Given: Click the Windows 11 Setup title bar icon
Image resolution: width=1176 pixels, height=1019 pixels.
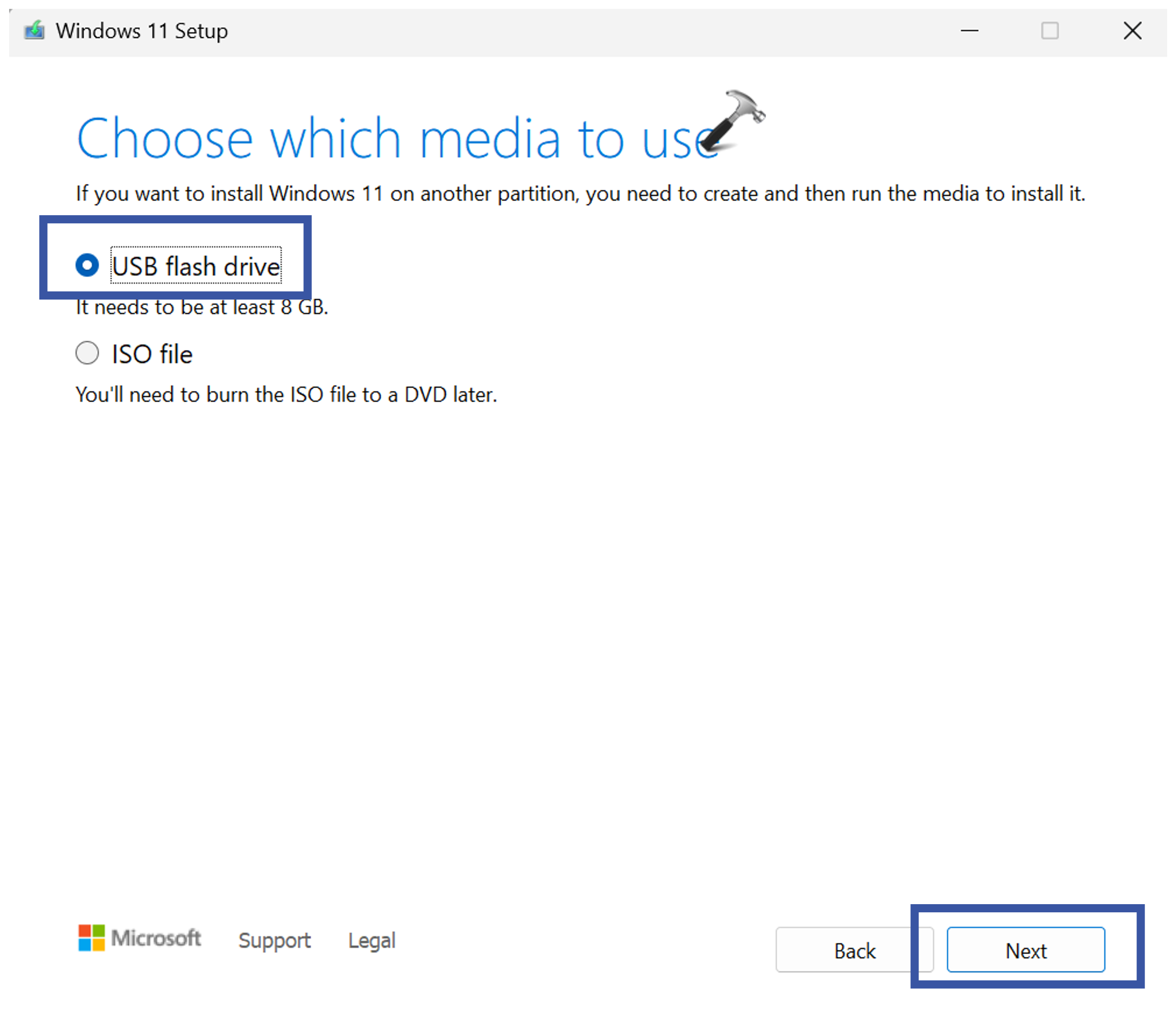Looking at the screenshot, I should (x=34, y=30).
